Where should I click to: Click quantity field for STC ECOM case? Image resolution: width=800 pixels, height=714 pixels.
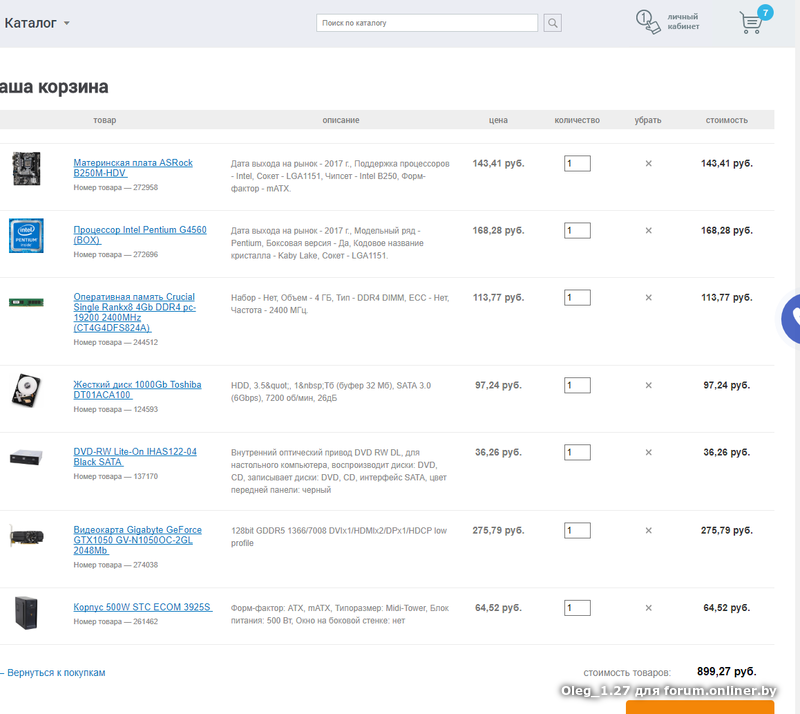point(577,607)
